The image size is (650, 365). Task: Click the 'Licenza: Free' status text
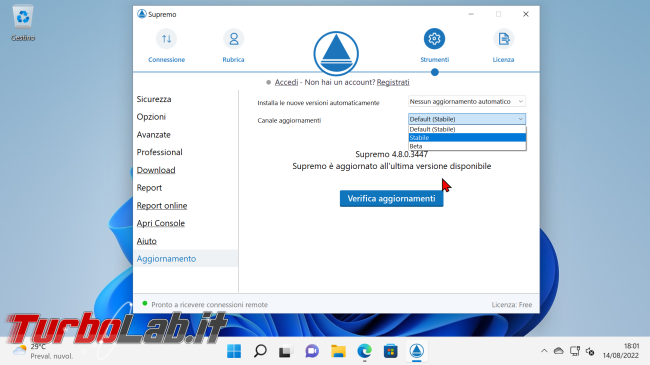(x=512, y=304)
